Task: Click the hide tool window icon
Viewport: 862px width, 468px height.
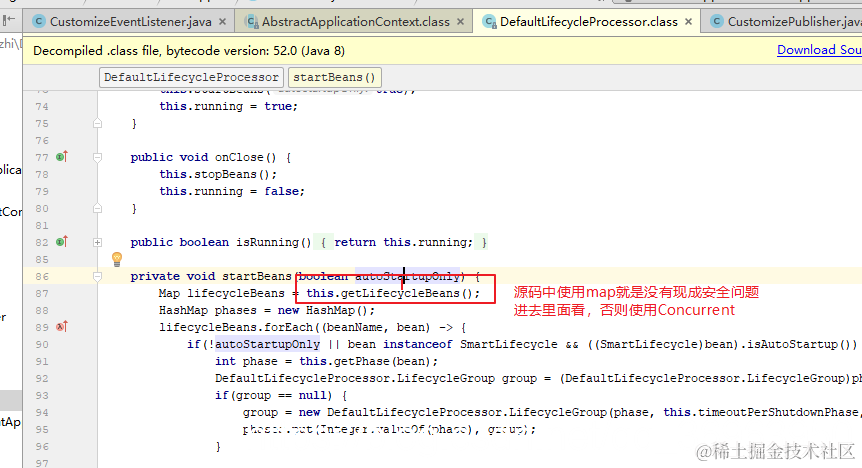Action: 9,21
